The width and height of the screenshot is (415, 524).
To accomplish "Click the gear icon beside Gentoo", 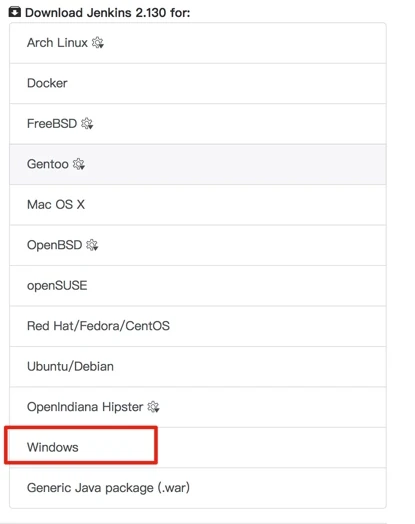I will (x=79, y=164).
